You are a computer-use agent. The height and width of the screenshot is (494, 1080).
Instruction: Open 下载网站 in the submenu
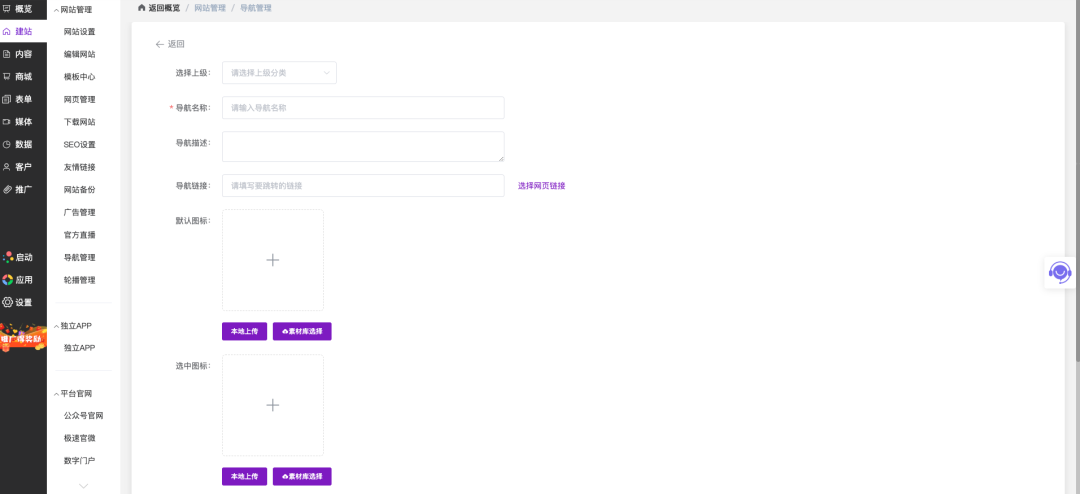[79, 122]
